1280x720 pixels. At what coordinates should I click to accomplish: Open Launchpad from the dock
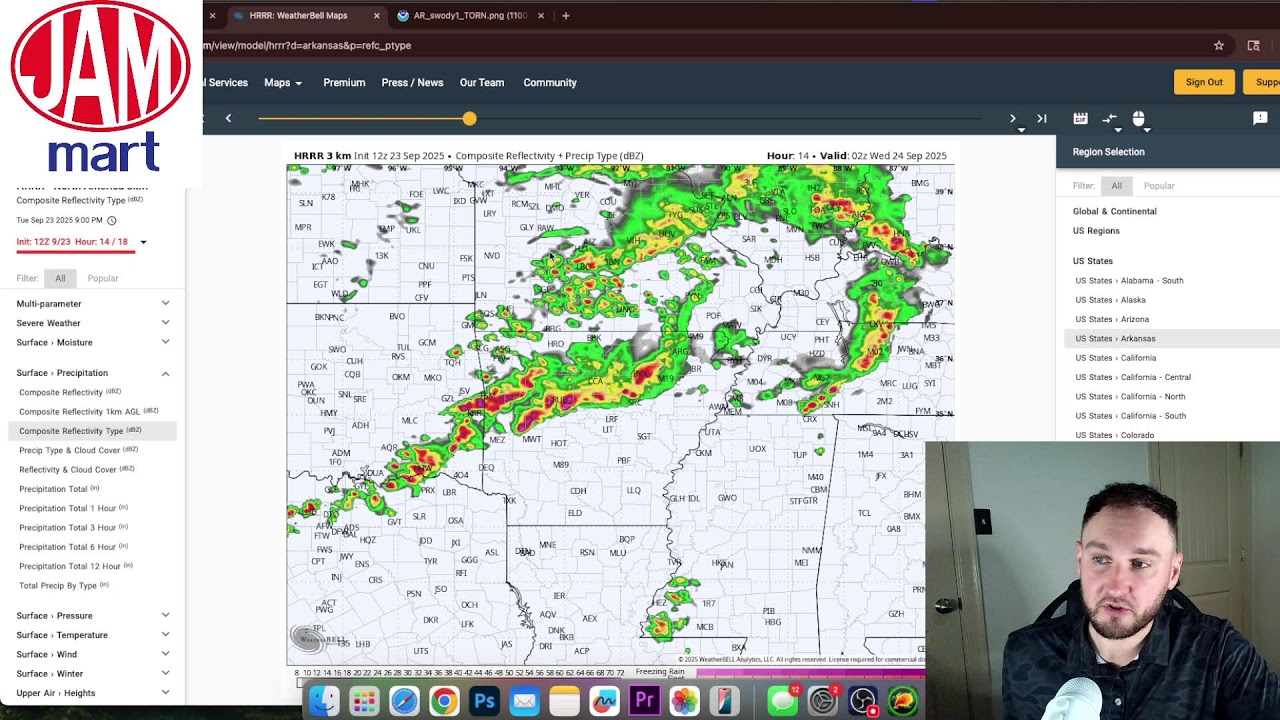364,701
